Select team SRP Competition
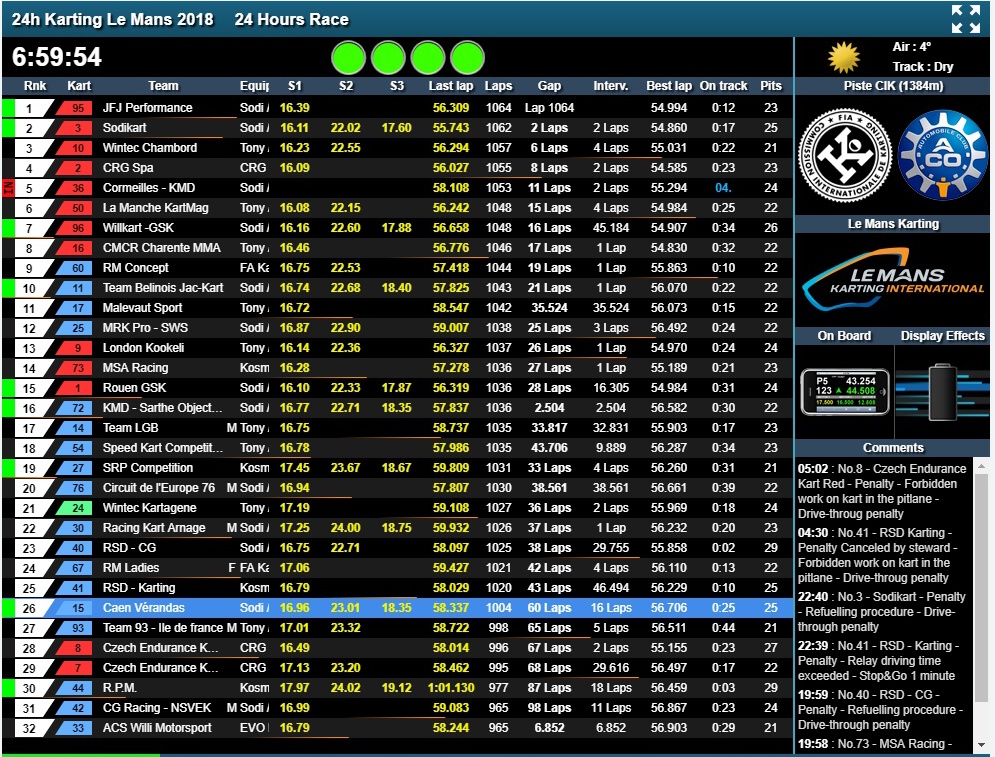995x757 pixels. [x=148, y=468]
